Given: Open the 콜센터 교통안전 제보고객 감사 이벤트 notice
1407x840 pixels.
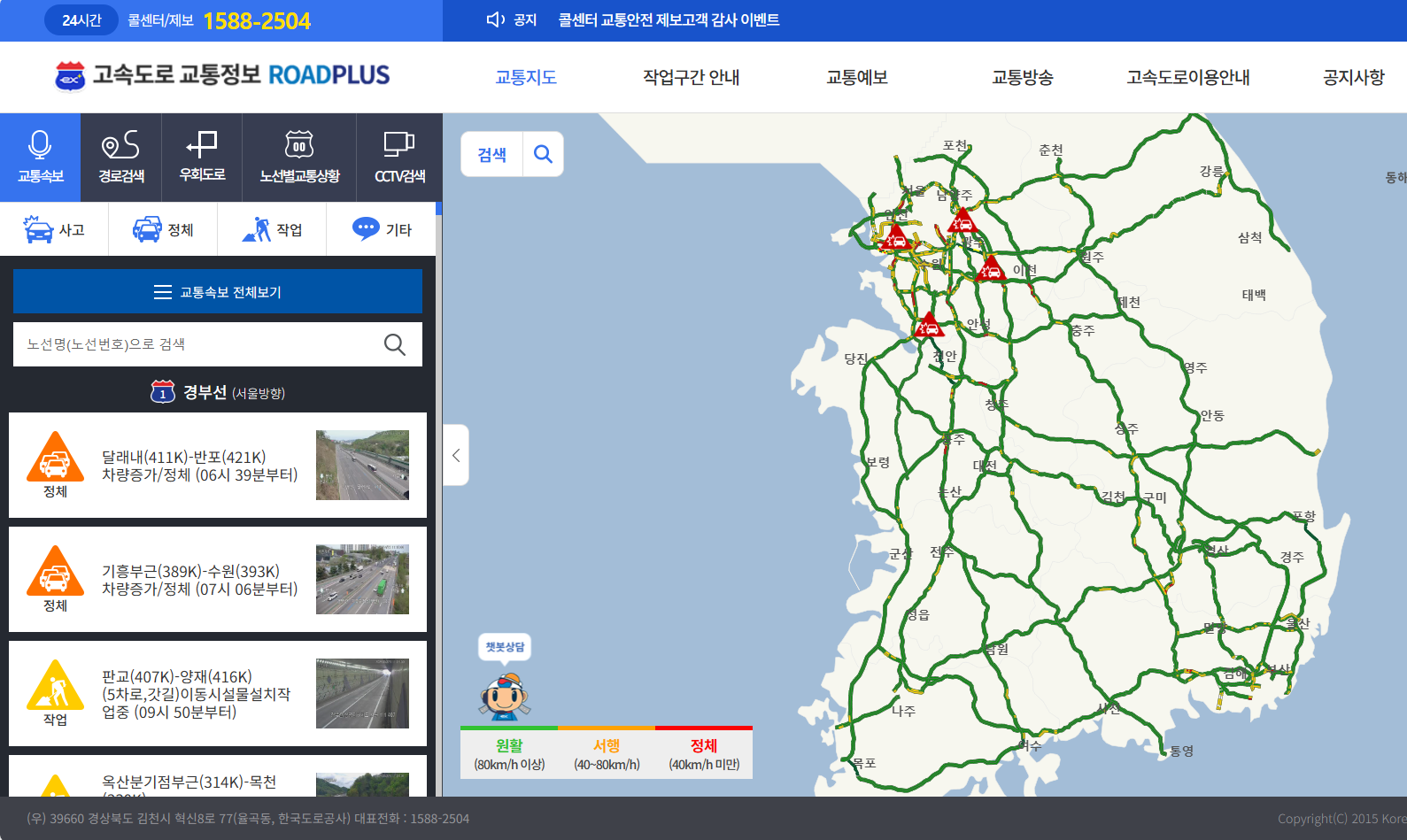Looking at the screenshot, I should pos(669,19).
